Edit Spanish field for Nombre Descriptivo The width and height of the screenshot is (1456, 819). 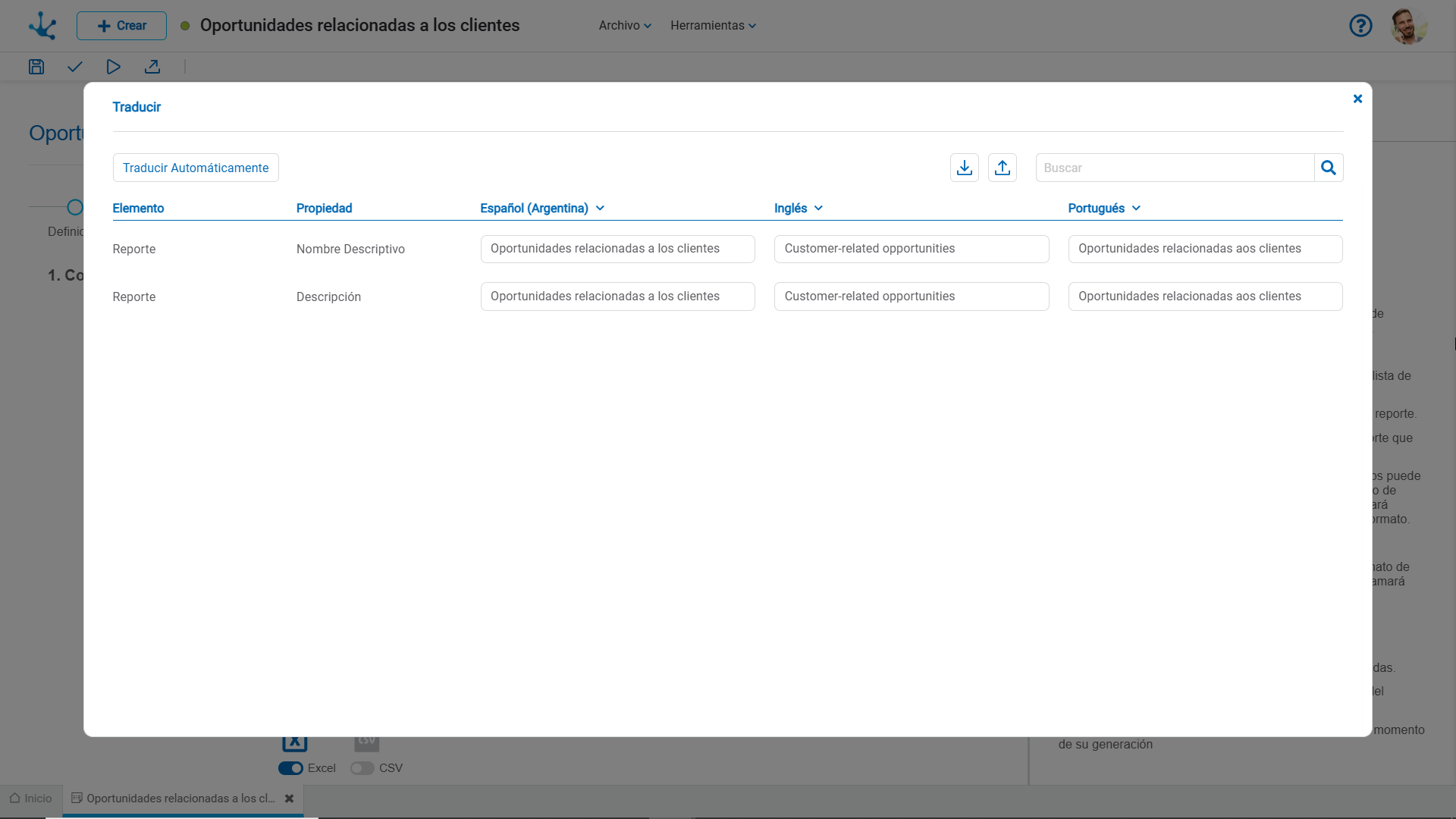point(618,249)
